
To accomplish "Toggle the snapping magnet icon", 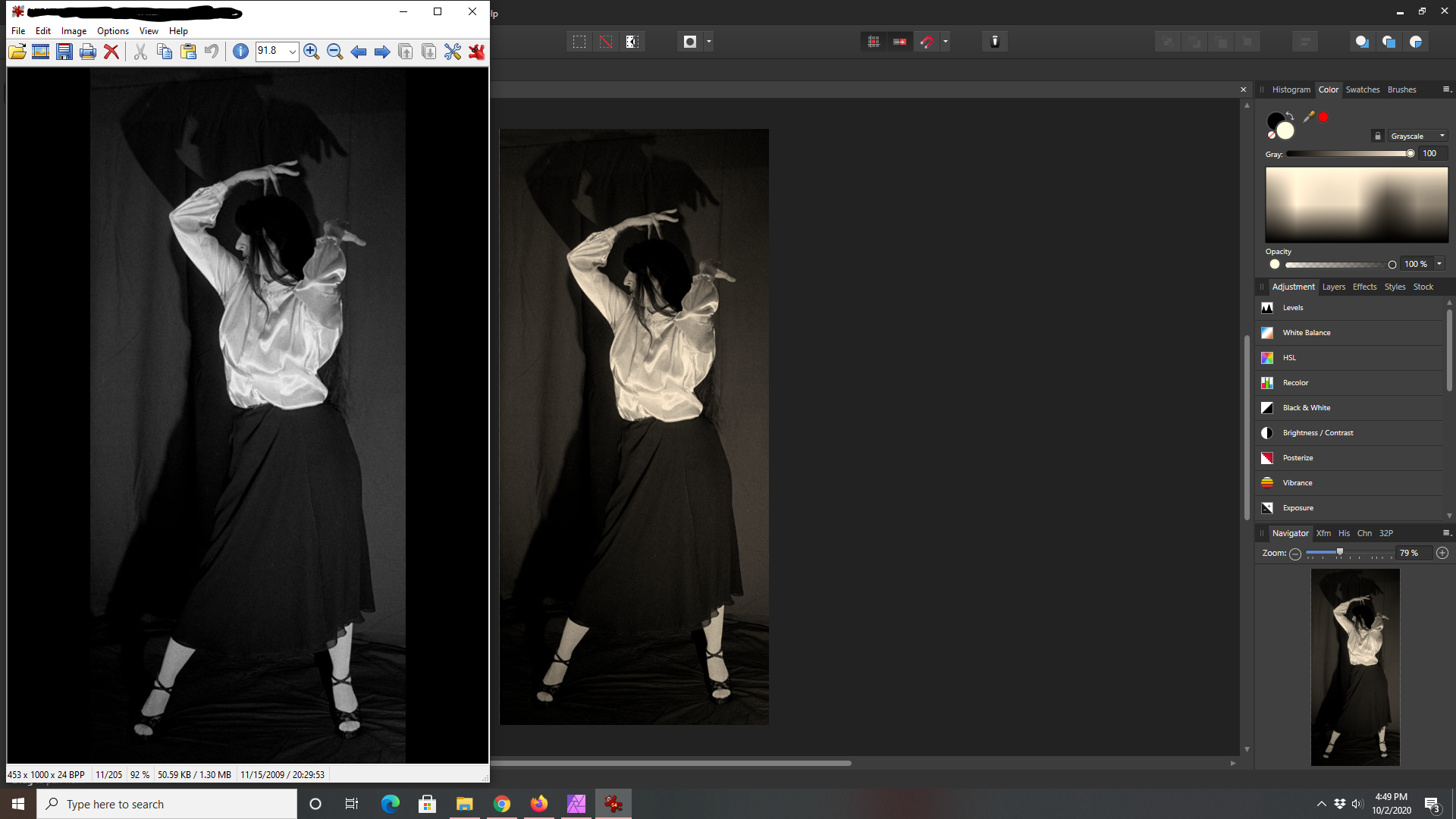I will point(927,42).
